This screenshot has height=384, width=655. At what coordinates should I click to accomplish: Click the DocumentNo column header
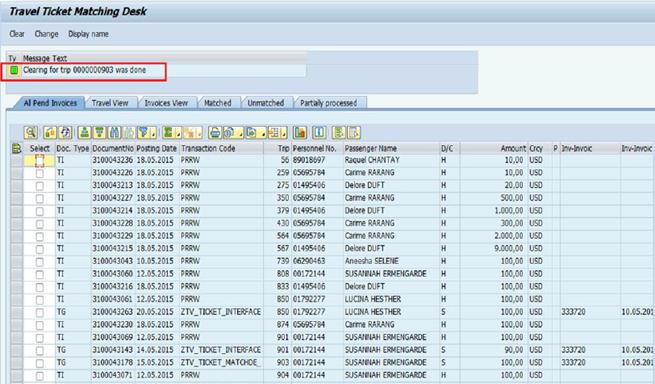click(x=113, y=148)
